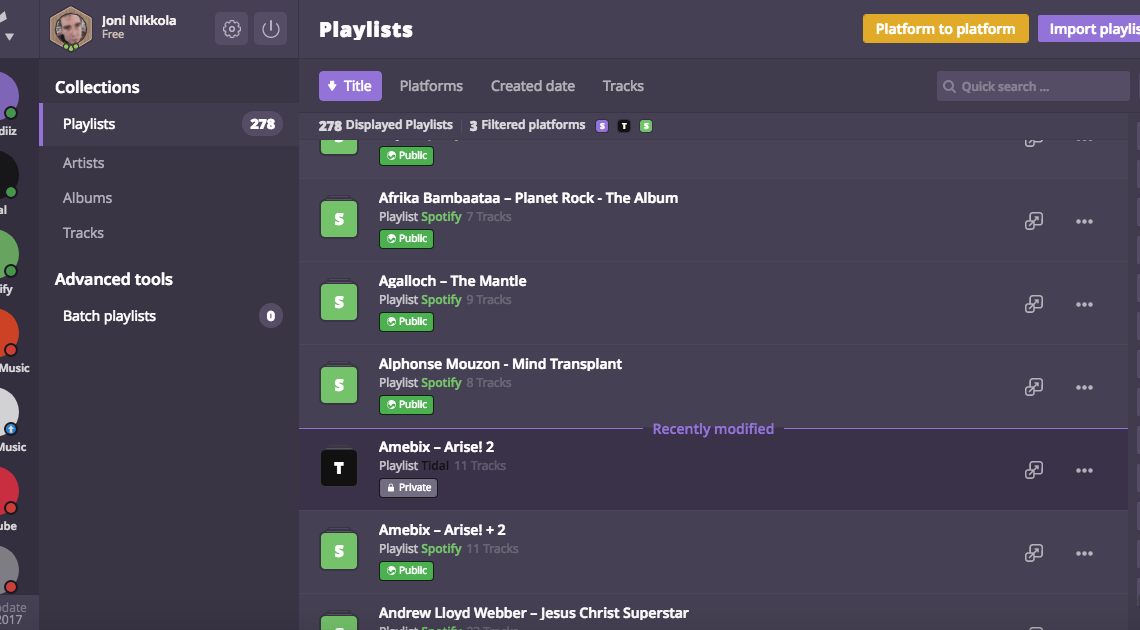The height and width of the screenshot is (630, 1140).
Task: Toggle Private badge on Amebix – Arise! 2
Action: 408,488
